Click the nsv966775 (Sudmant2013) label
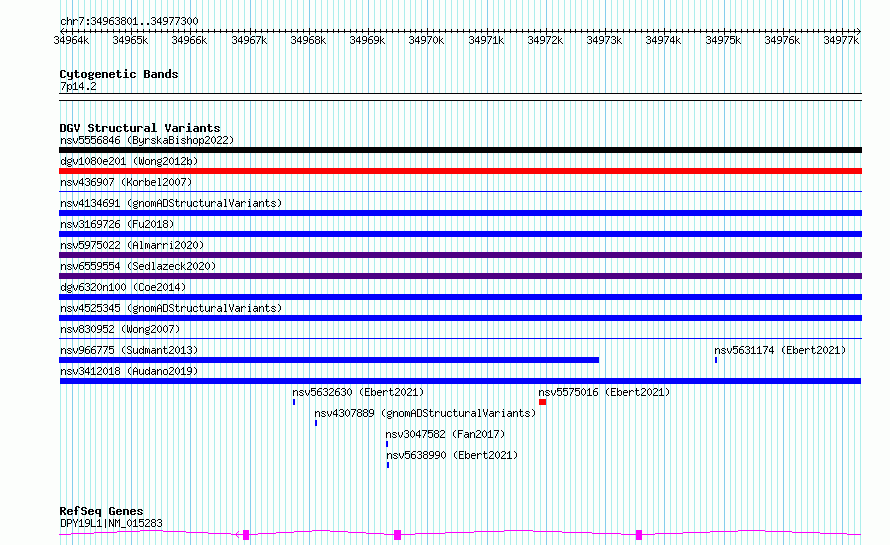Screen dimensions: 890x545 tap(129, 350)
